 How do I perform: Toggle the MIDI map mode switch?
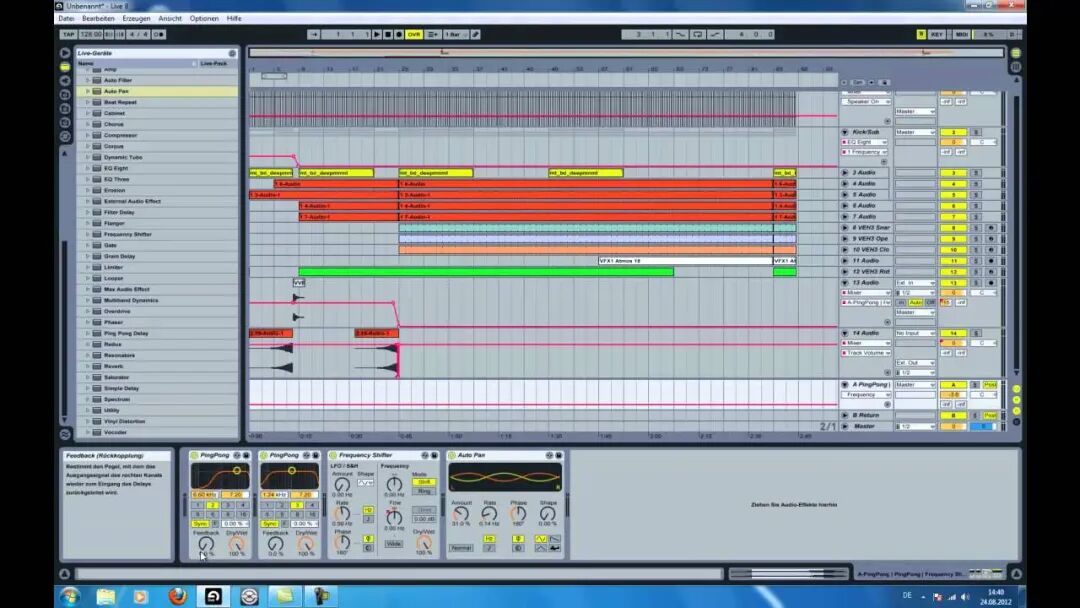[x=962, y=34]
